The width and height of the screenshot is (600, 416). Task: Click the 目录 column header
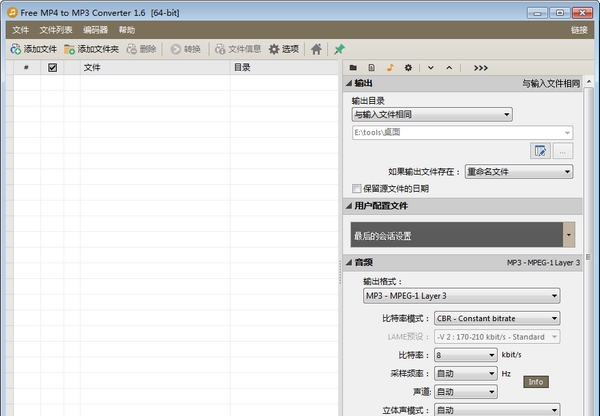pyautogui.click(x=284, y=68)
